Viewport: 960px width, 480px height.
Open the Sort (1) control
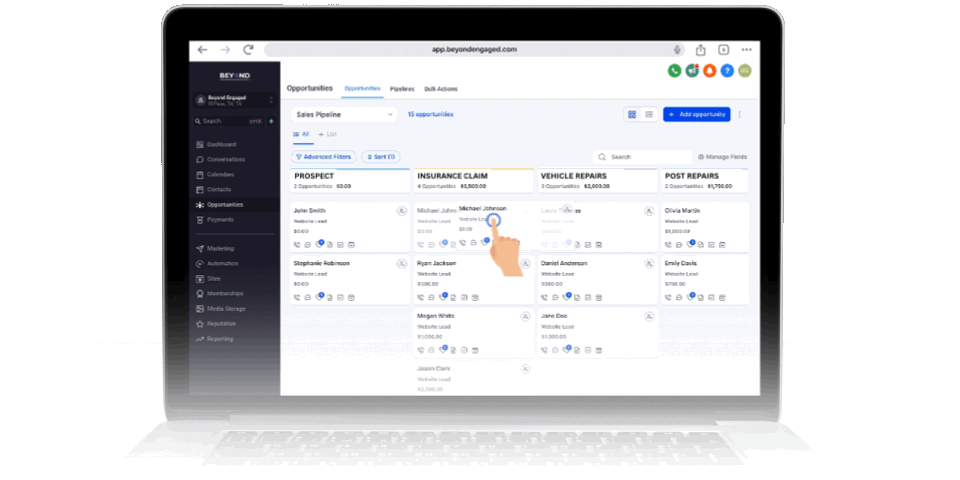click(x=381, y=157)
